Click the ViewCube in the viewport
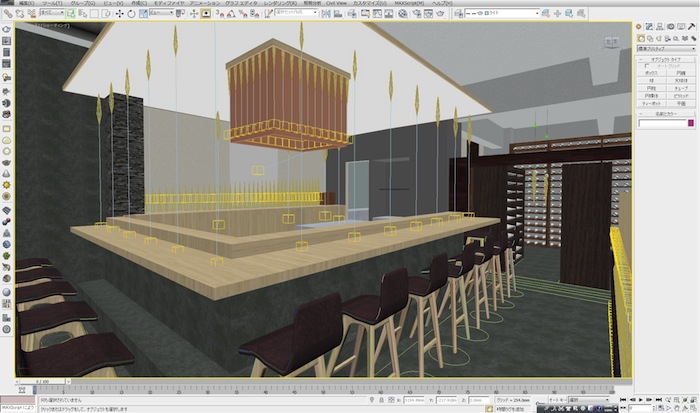The width and height of the screenshot is (700, 413). pos(609,42)
